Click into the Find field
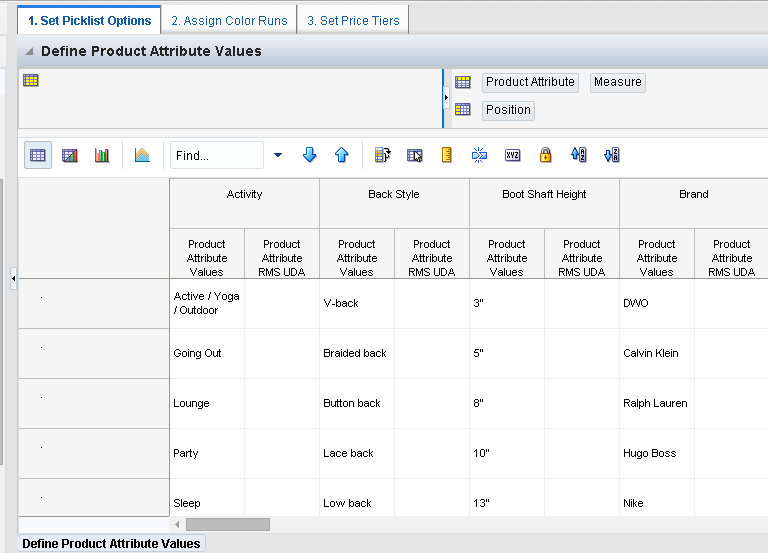The image size is (768, 553). [x=216, y=155]
